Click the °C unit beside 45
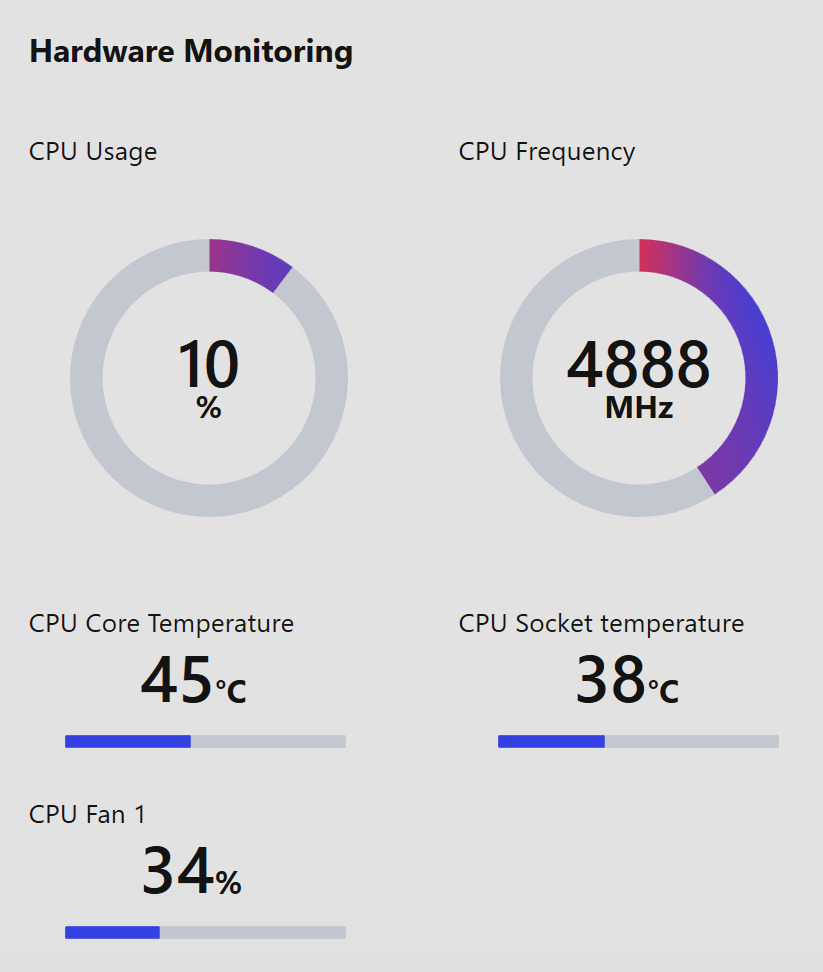 [231, 689]
